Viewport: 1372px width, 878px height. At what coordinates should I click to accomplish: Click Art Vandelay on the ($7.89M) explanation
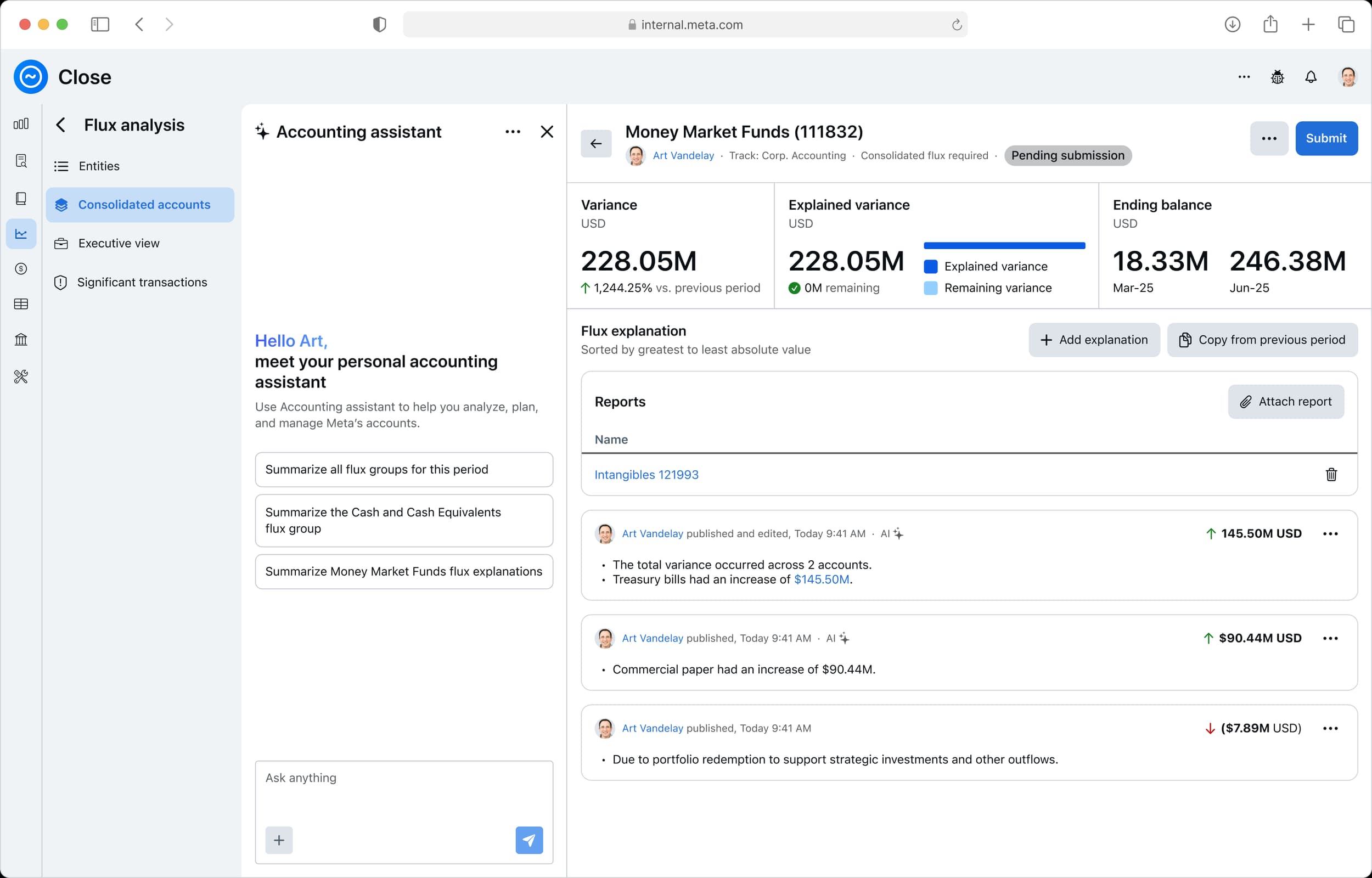point(653,728)
